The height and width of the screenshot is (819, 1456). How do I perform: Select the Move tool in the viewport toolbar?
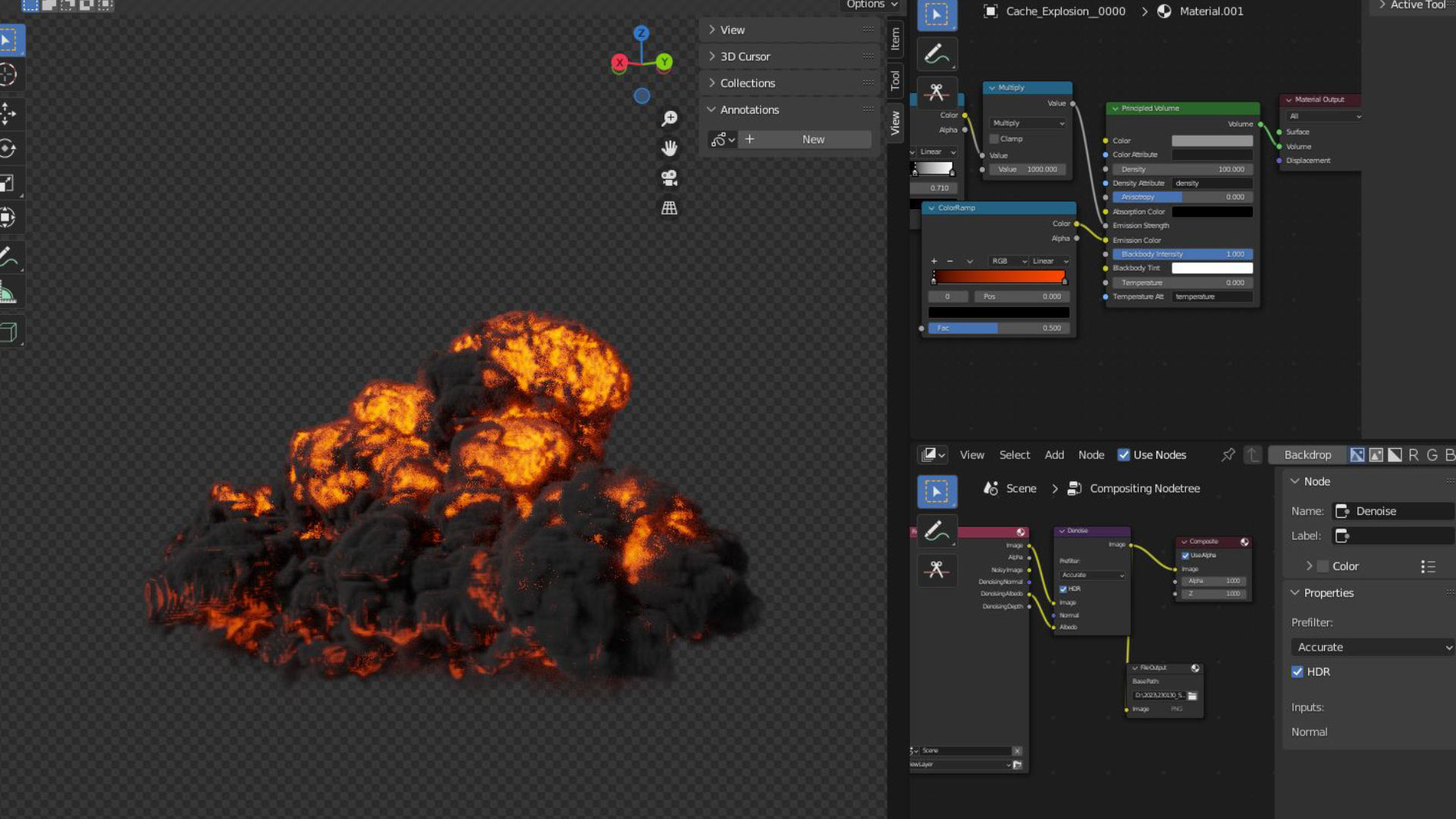click(x=11, y=115)
